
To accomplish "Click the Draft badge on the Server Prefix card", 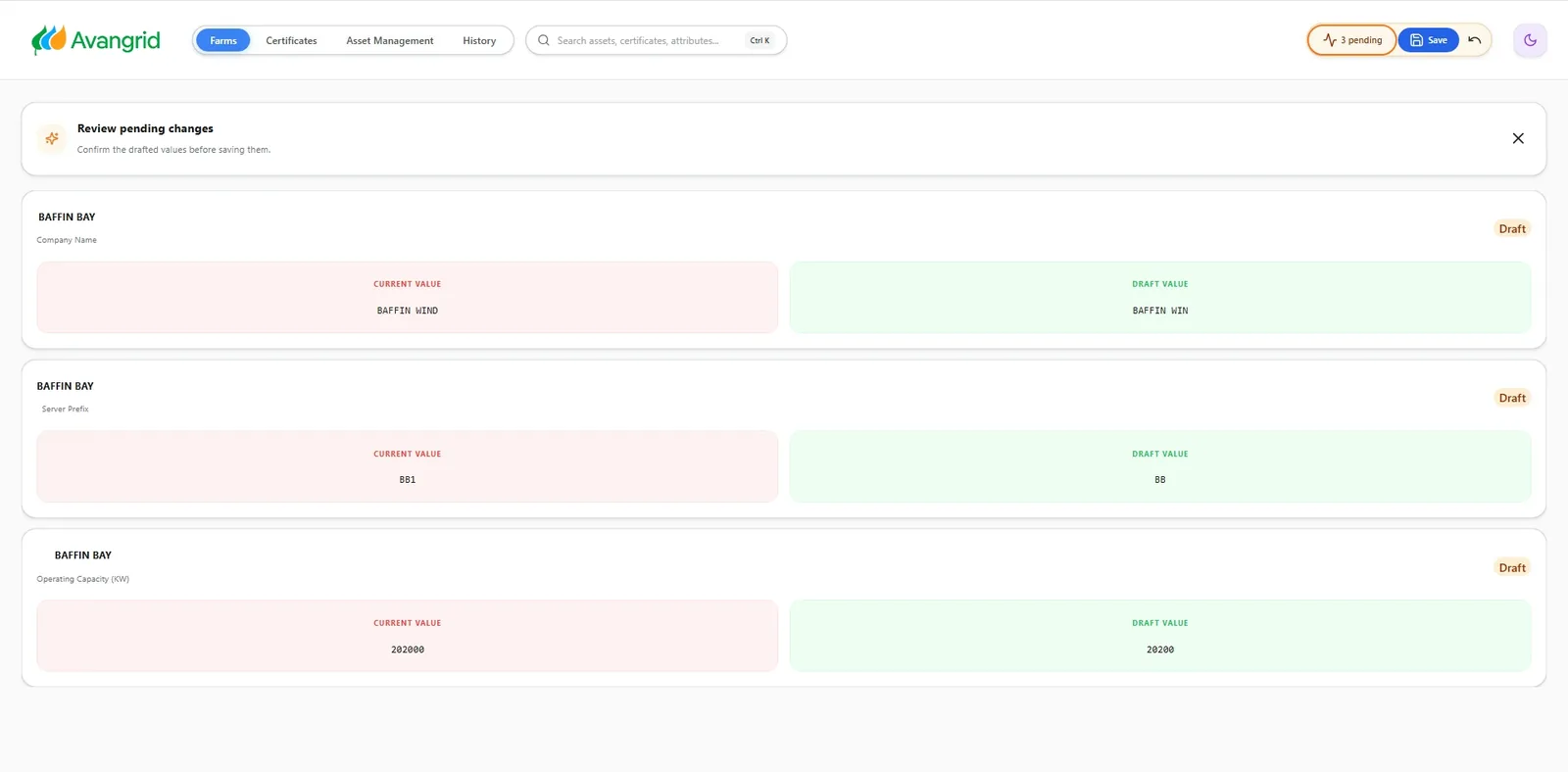I will point(1512,398).
